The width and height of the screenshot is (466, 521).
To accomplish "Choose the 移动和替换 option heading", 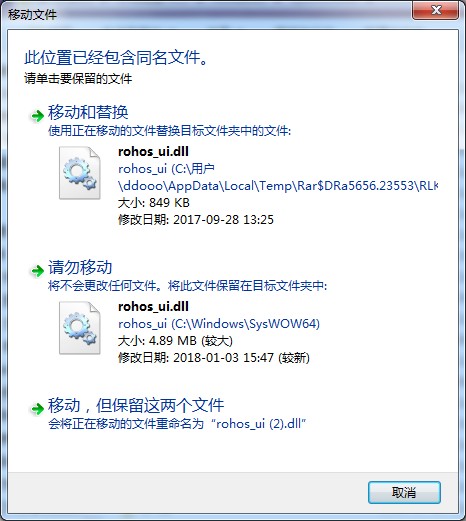I will point(88,112).
